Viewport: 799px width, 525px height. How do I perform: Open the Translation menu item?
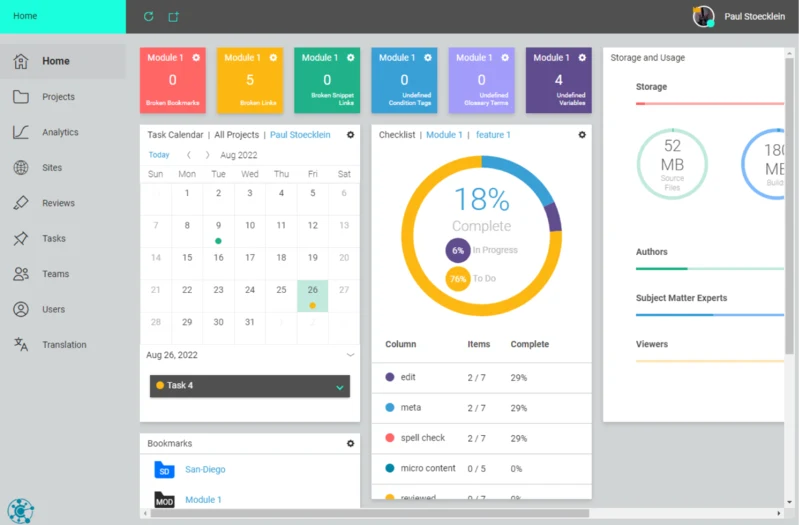[x=63, y=345]
